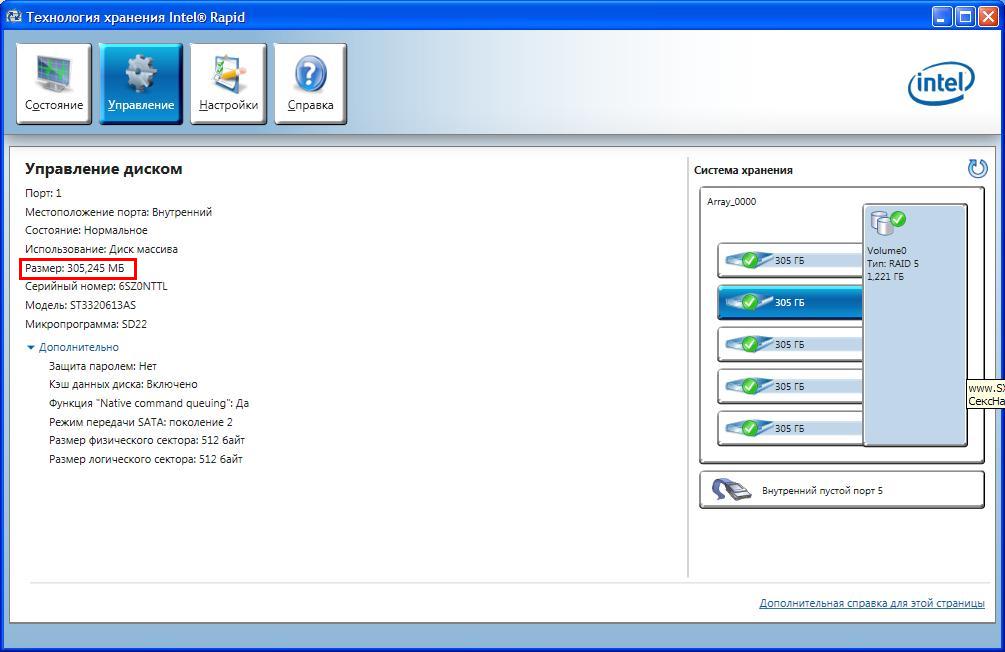Switch to the Управление tab
This screenshot has height=652, width=1005.
click(x=141, y=83)
